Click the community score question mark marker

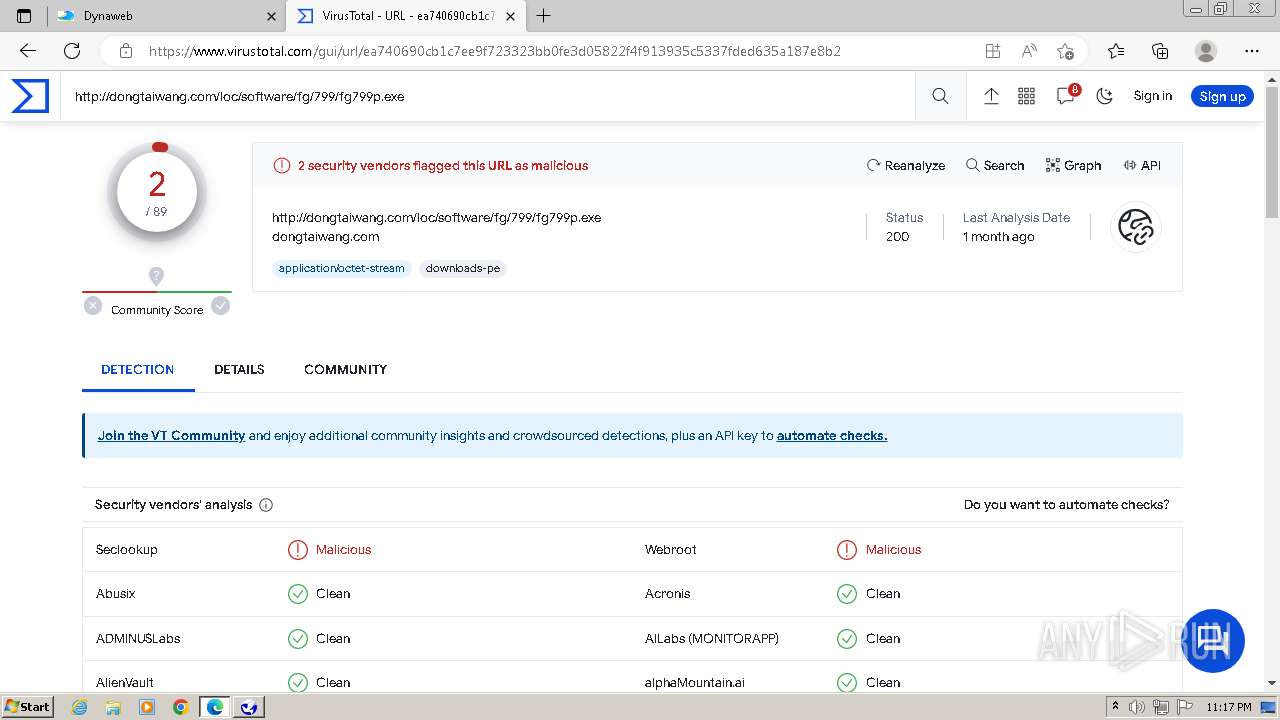156,276
